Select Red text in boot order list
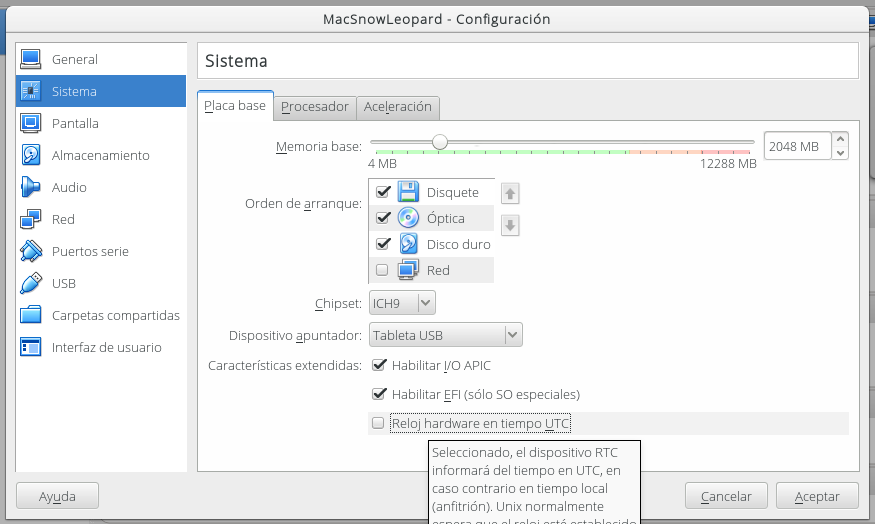 coord(438,271)
